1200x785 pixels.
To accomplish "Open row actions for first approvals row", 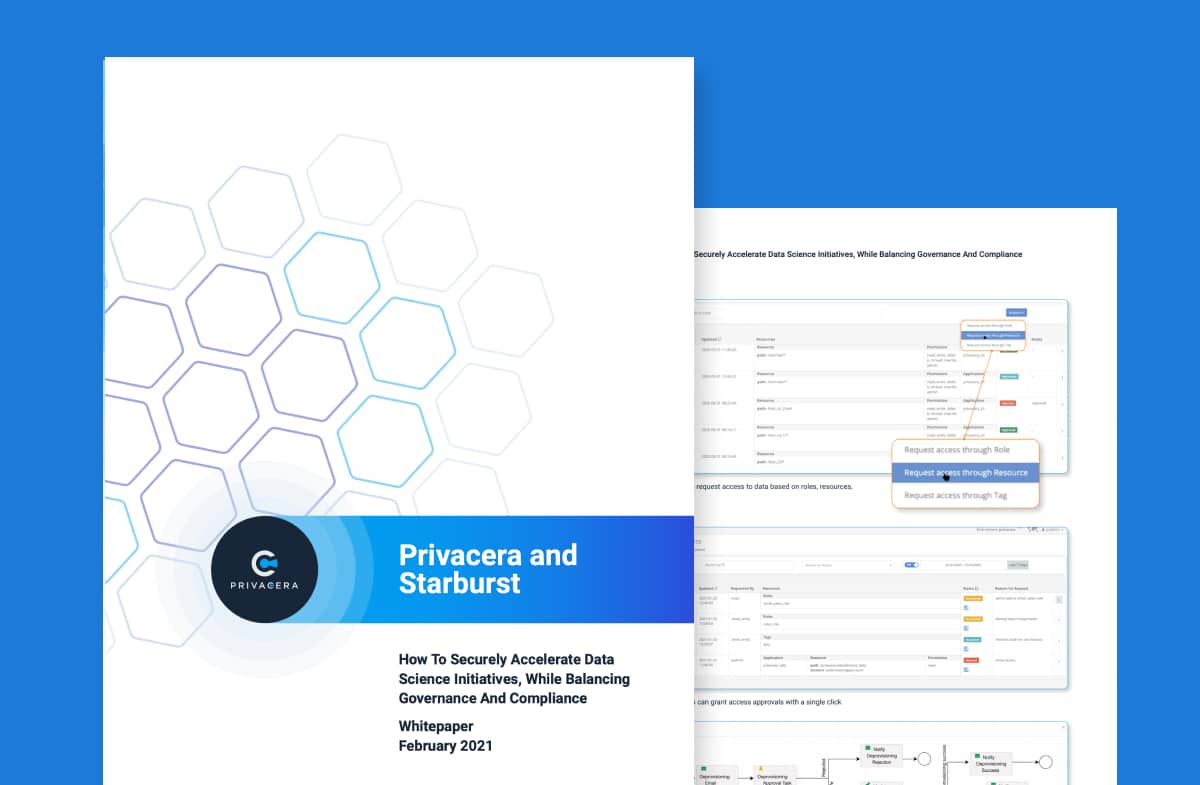I will tap(1059, 599).
